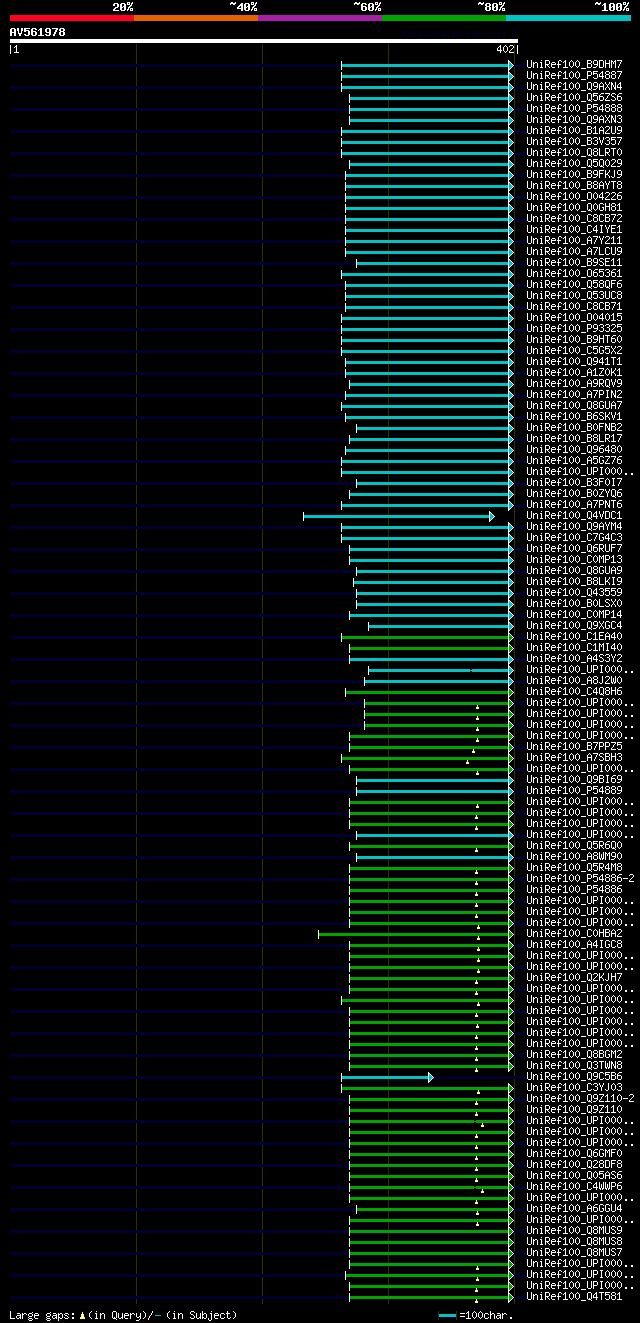
Task: Open hit UniRef100_Q4T581
Action: point(574,1296)
